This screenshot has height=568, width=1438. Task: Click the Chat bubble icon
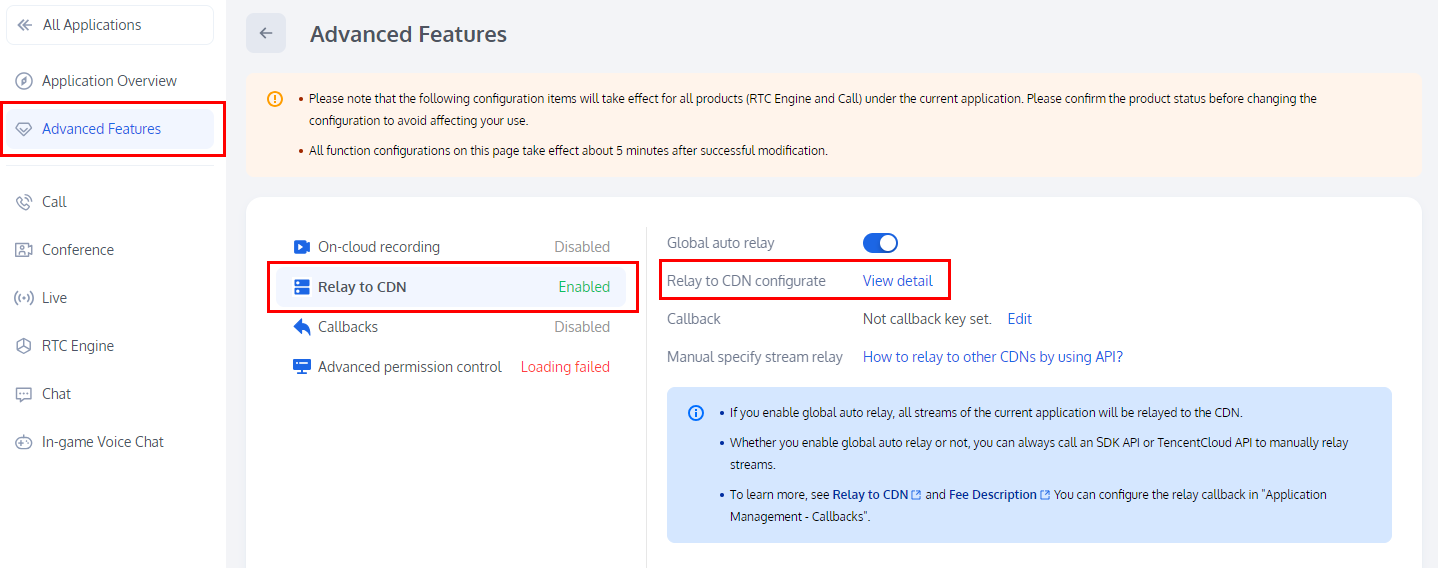pos(24,394)
